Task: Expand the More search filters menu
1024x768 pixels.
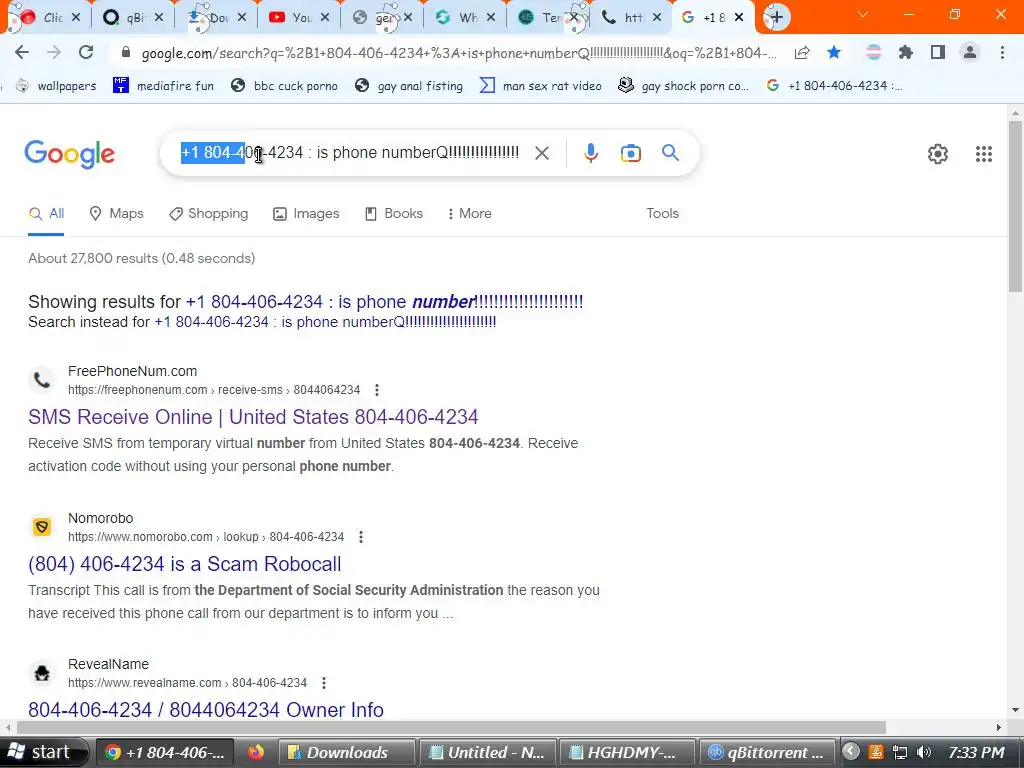Action: coord(470,214)
